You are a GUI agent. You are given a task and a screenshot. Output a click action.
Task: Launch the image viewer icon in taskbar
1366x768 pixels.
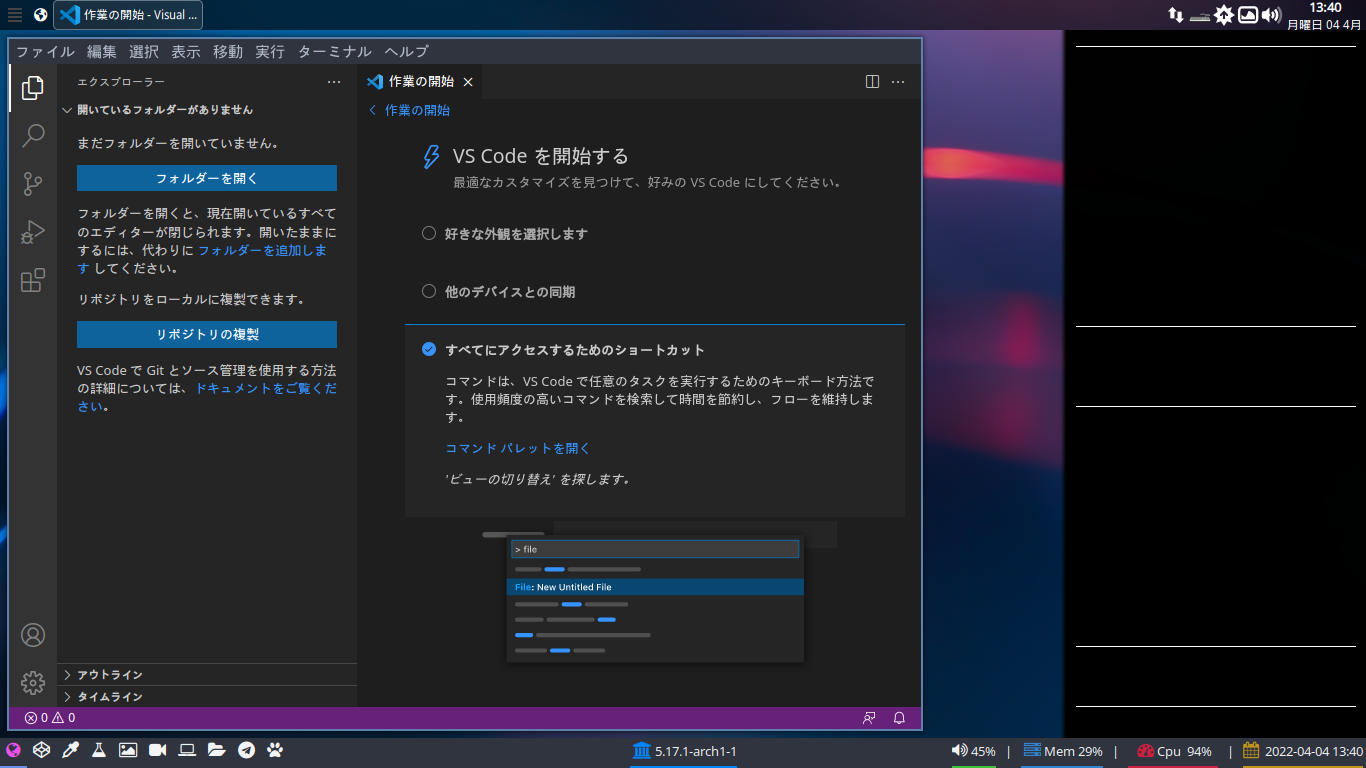[x=128, y=750]
